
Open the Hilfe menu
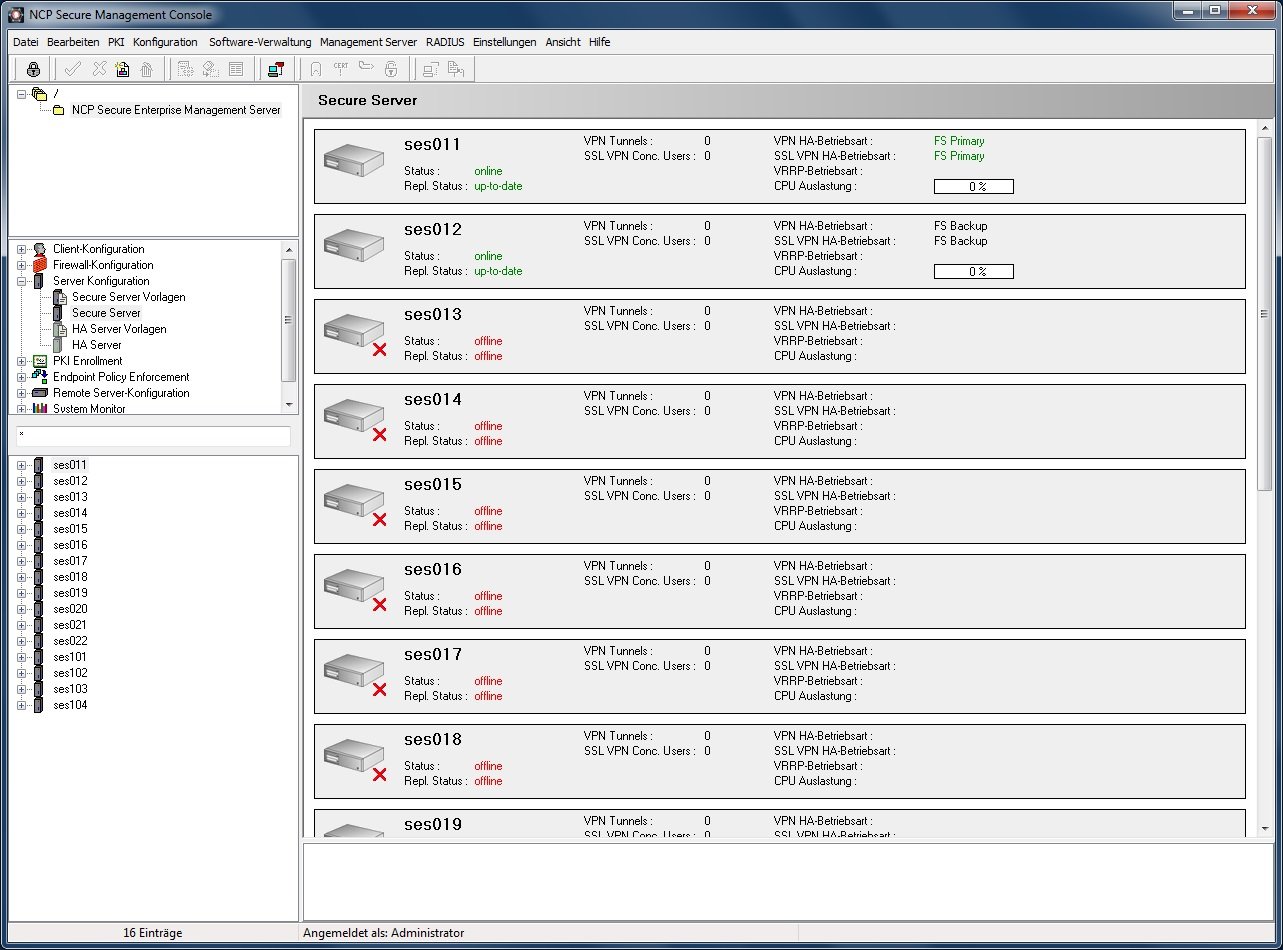599,42
